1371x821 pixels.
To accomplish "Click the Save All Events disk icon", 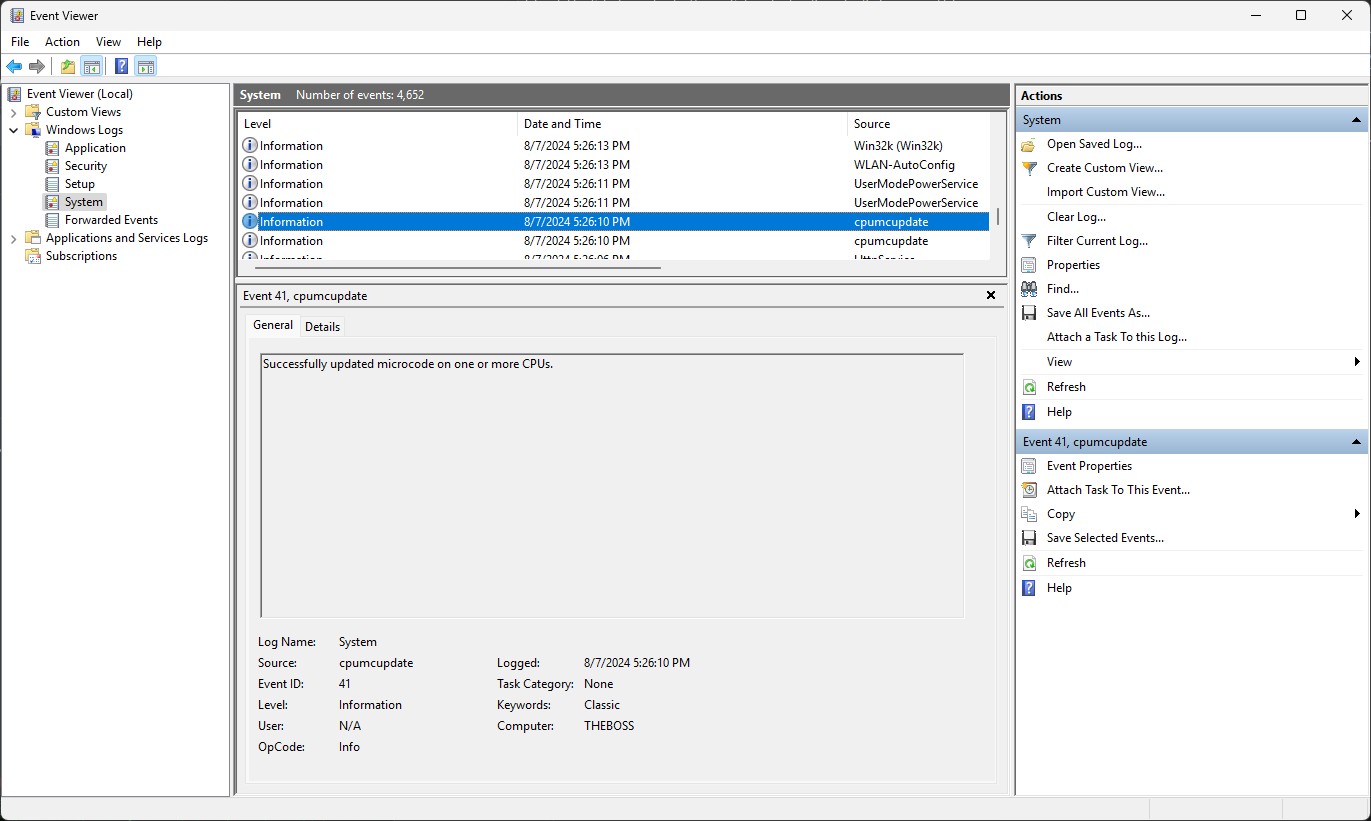I will coord(1029,313).
